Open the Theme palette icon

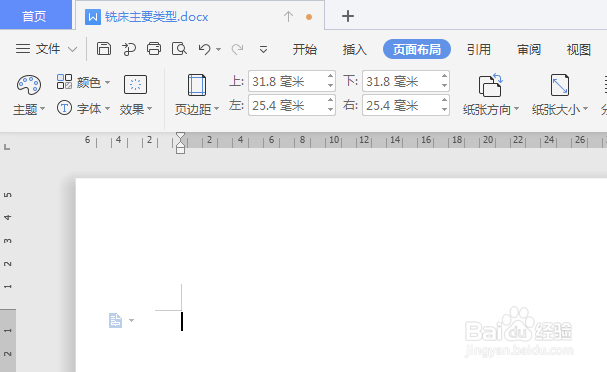point(29,85)
